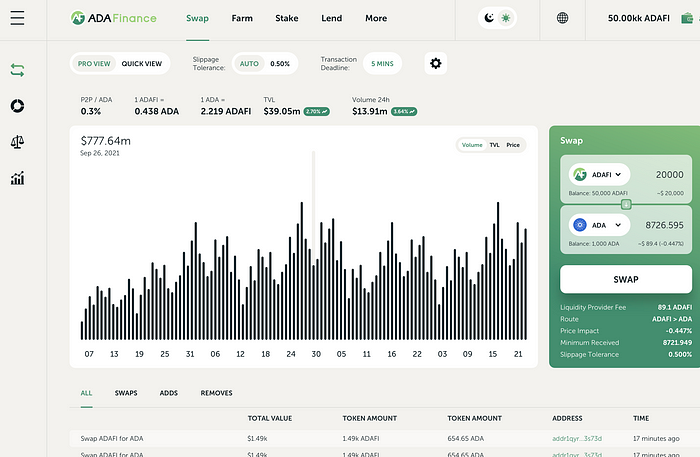The image size is (700, 457).
Task: Click the '$1.49k' total value in first row
Action: pos(257,439)
